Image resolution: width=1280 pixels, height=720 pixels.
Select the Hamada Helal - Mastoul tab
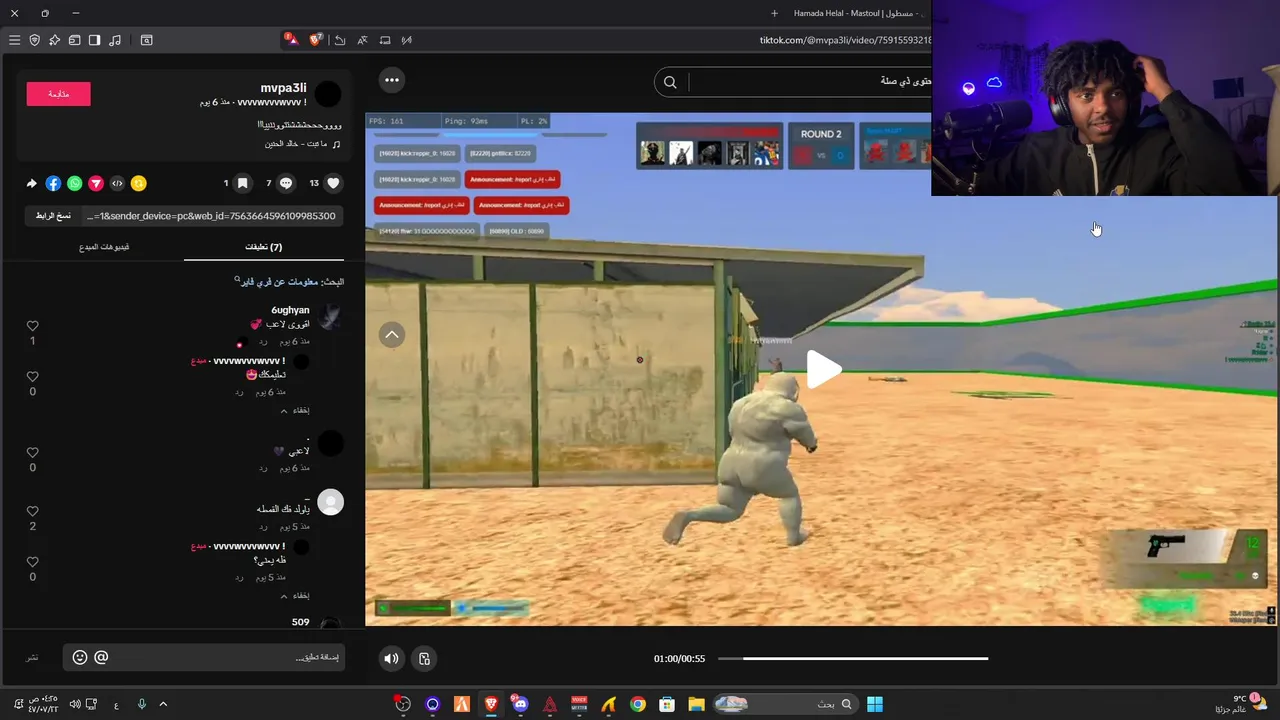[858, 13]
